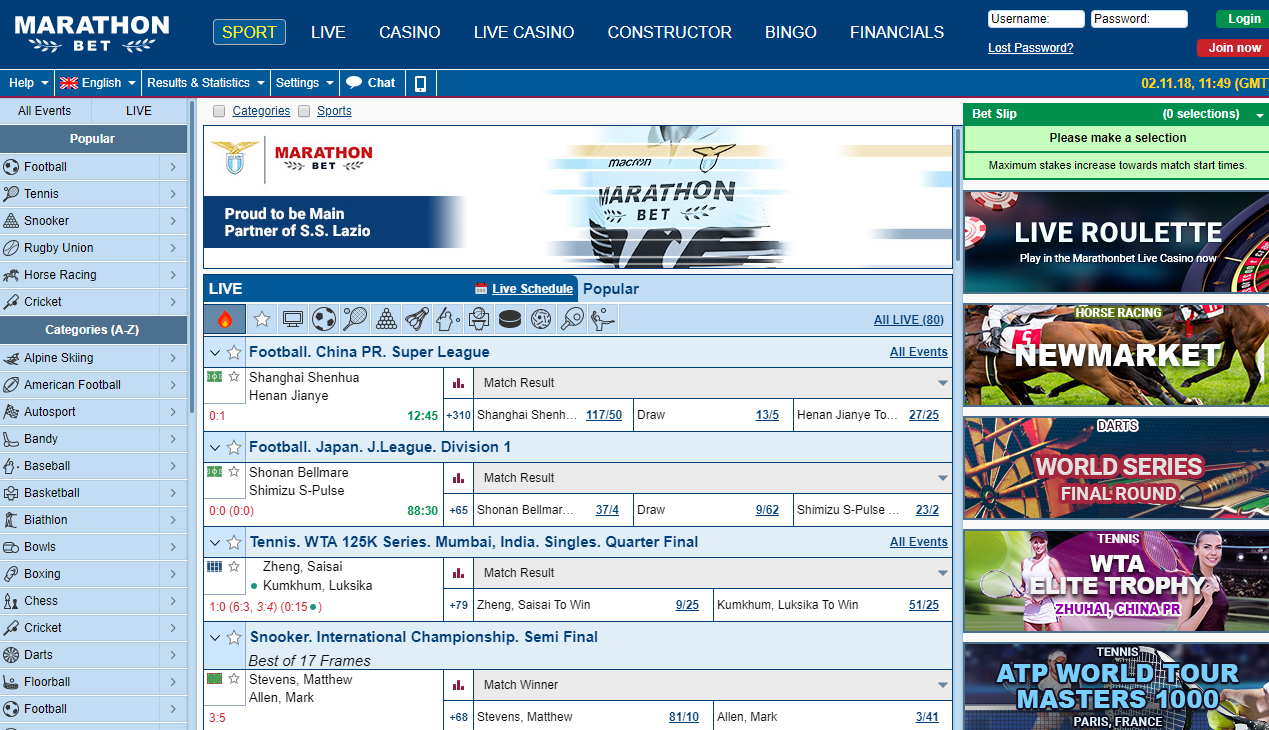The width and height of the screenshot is (1269, 730).
Task: Open the BINGO section
Action: click(791, 32)
